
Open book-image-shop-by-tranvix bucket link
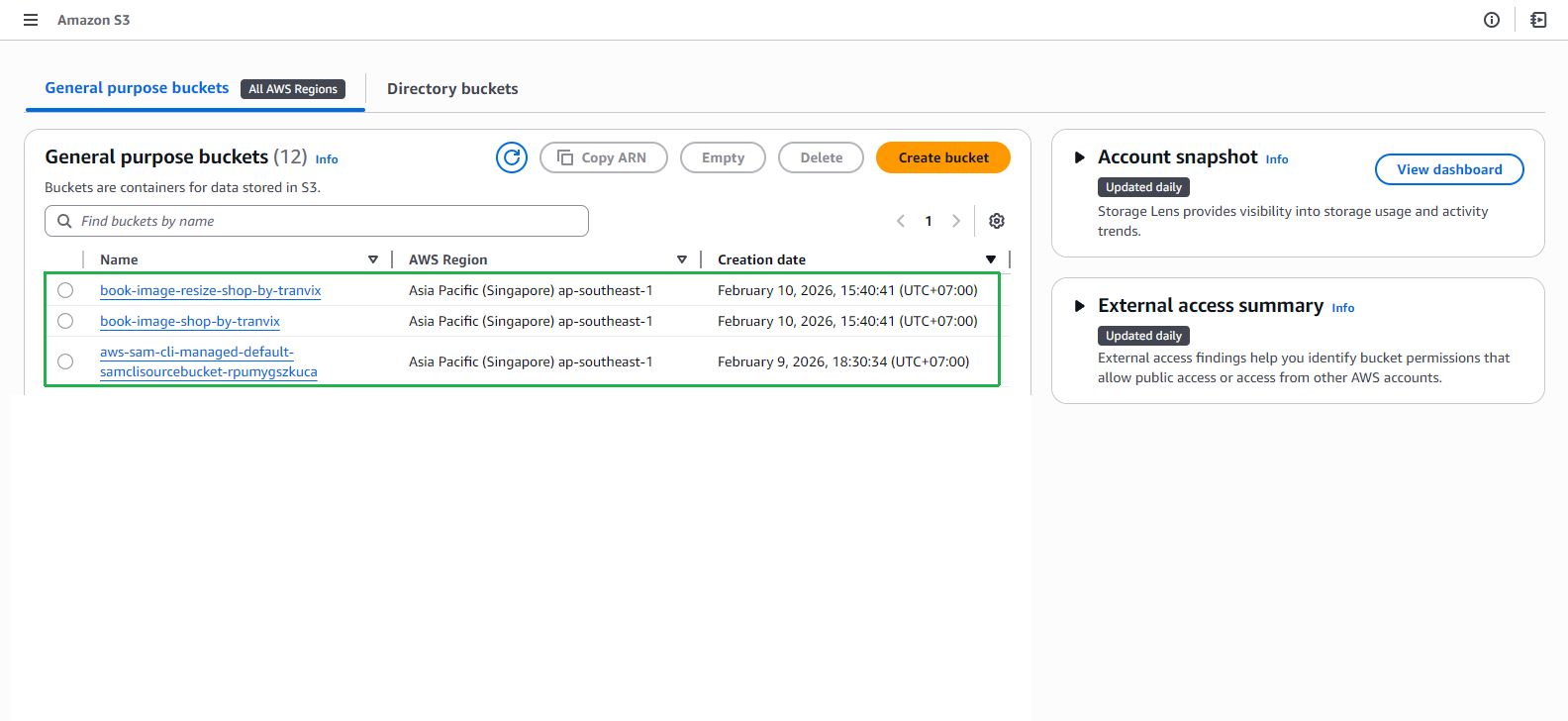coord(190,321)
